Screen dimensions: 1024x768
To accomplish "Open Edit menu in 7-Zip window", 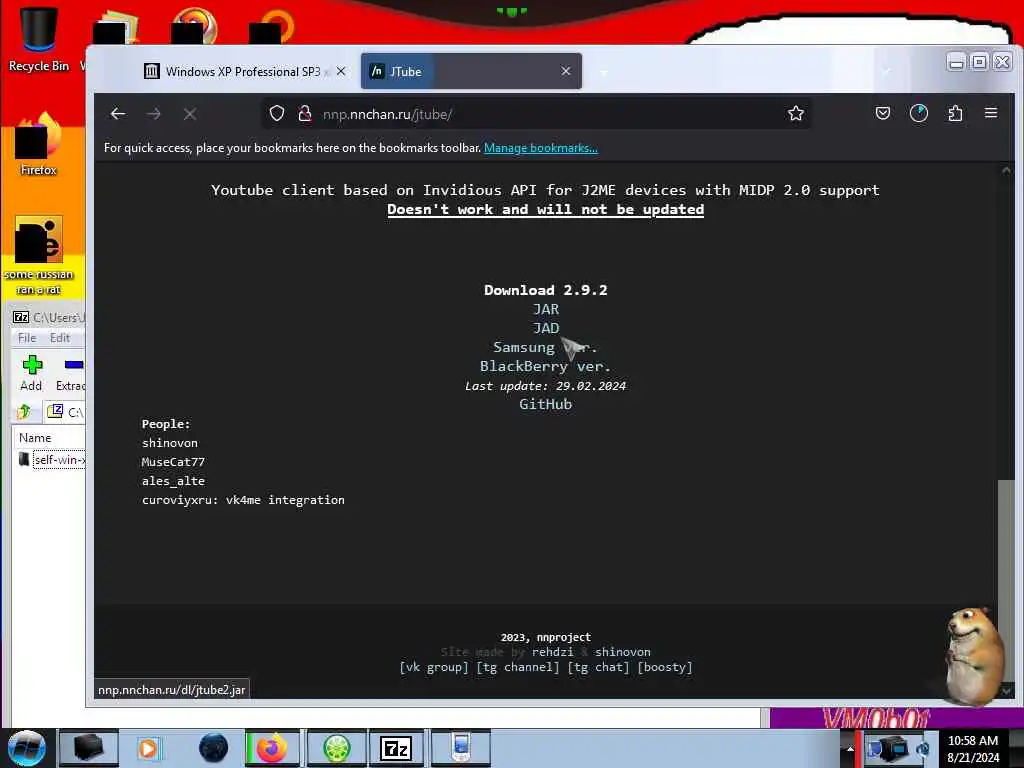I will click(x=59, y=338).
